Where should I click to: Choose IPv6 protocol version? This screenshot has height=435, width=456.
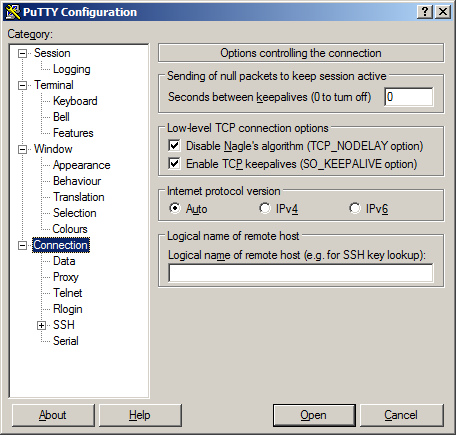[x=355, y=208]
